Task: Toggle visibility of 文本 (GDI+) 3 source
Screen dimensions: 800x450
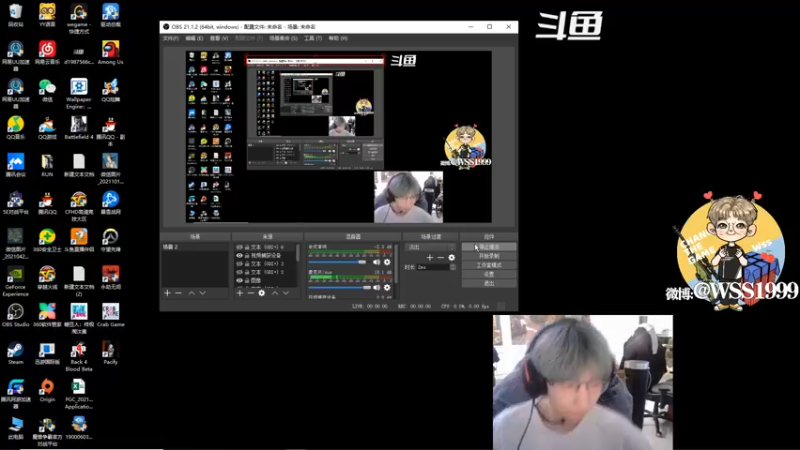Action: tap(239, 264)
